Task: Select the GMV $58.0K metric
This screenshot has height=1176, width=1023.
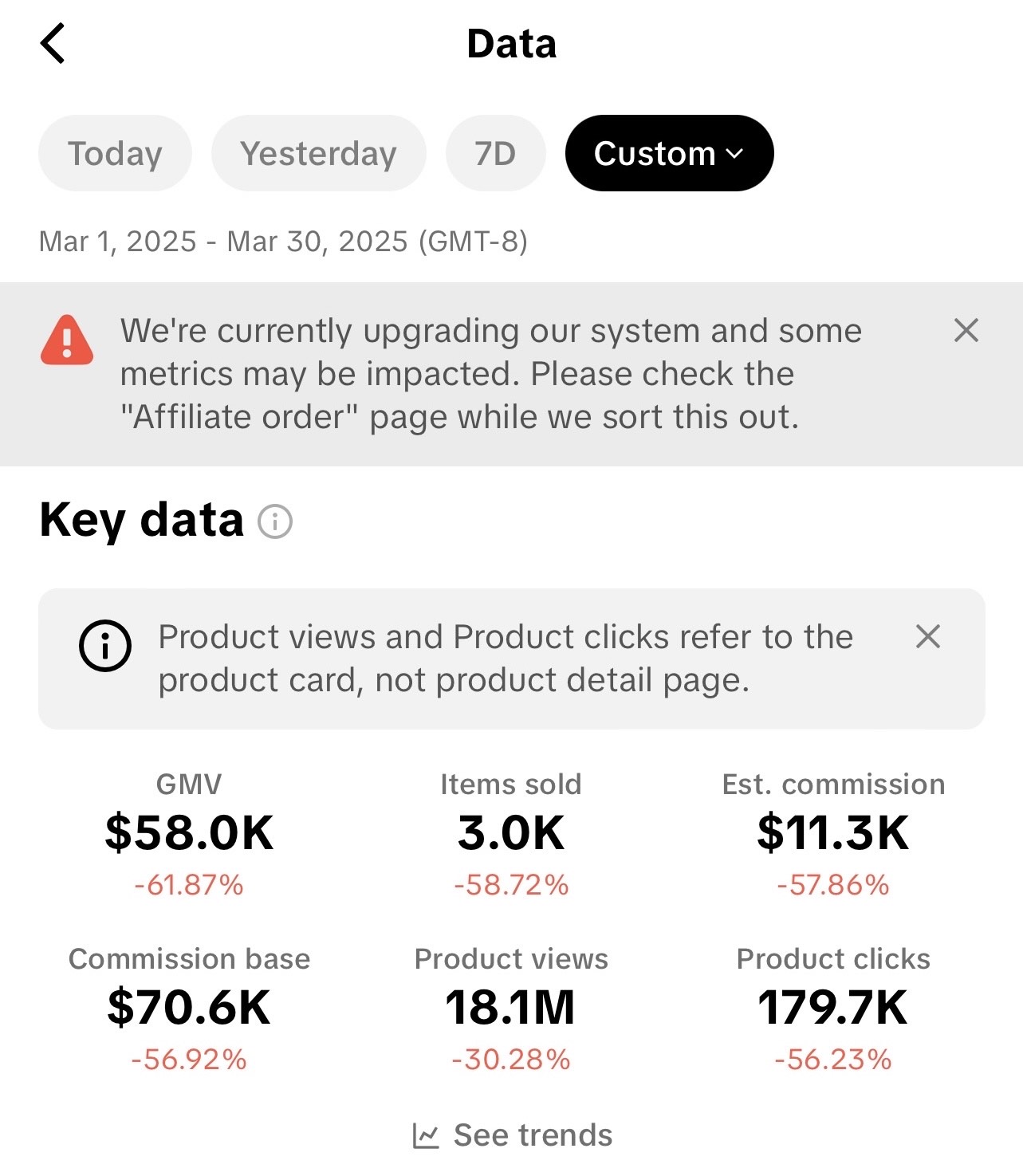Action: coord(189,835)
